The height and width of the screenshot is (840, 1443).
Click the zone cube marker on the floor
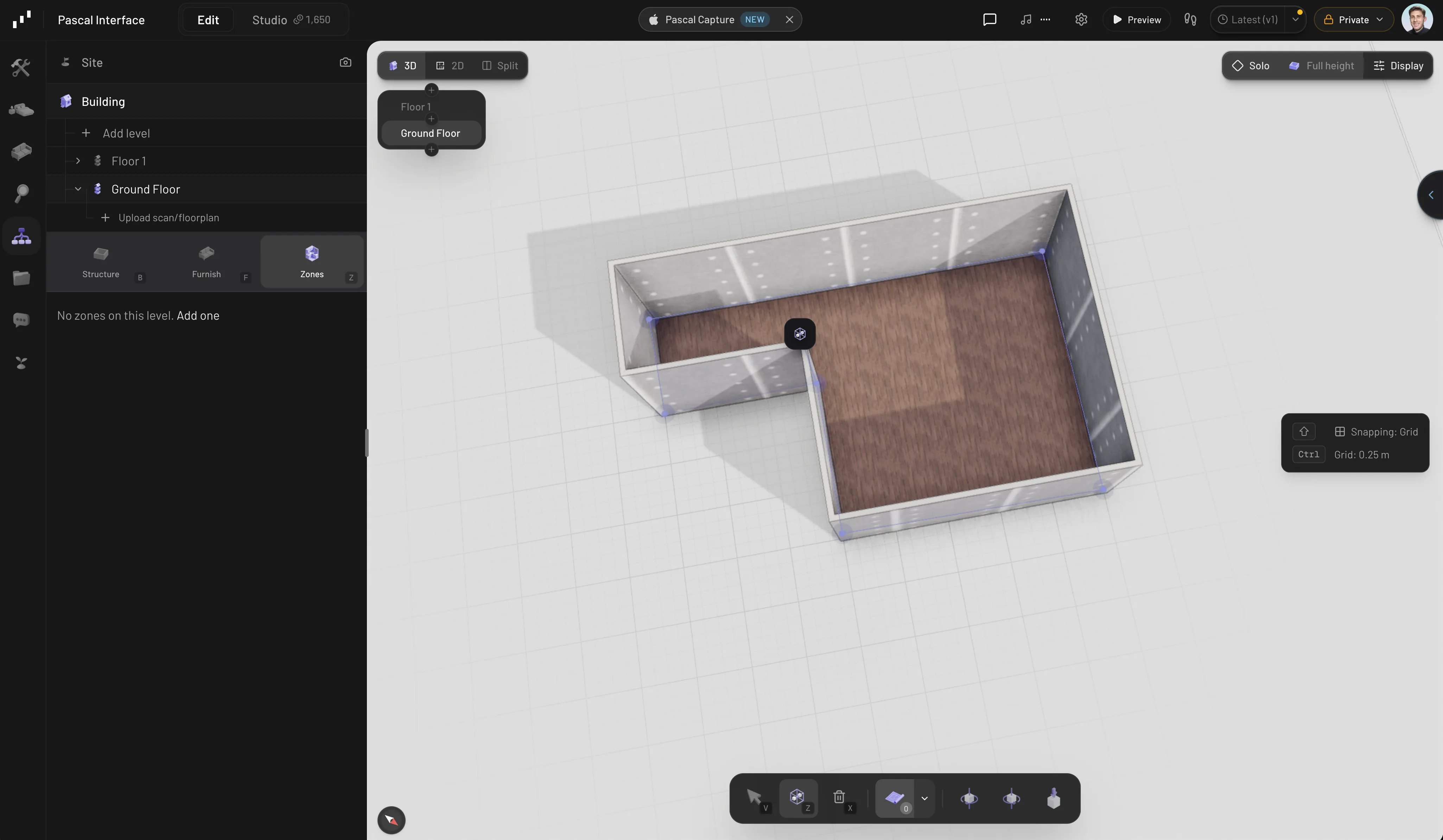tap(800, 334)
